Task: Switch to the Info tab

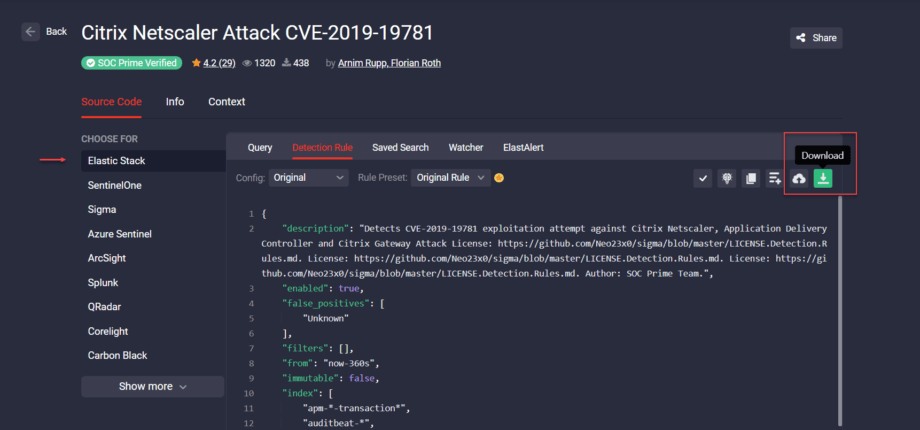Action: pos(175,102)
